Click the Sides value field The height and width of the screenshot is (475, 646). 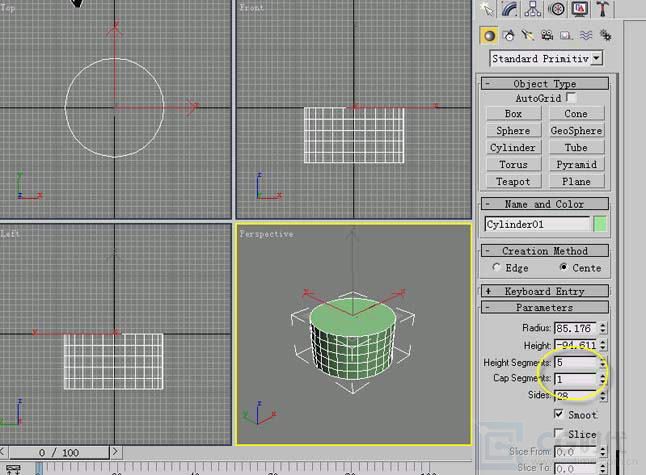click(x=576, y=395)
